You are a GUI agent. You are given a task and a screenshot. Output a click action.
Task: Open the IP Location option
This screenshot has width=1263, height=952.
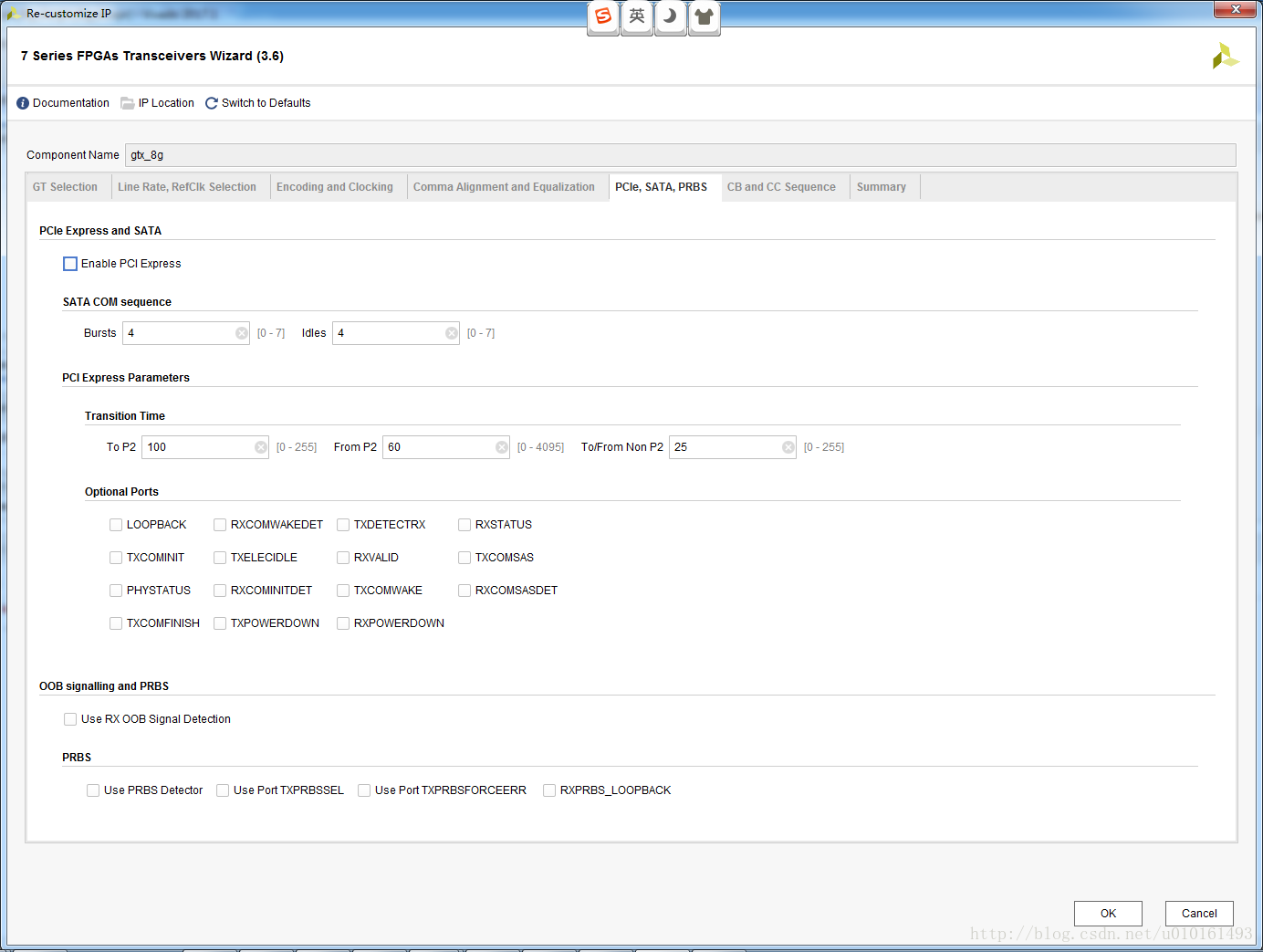click(166, 103)
